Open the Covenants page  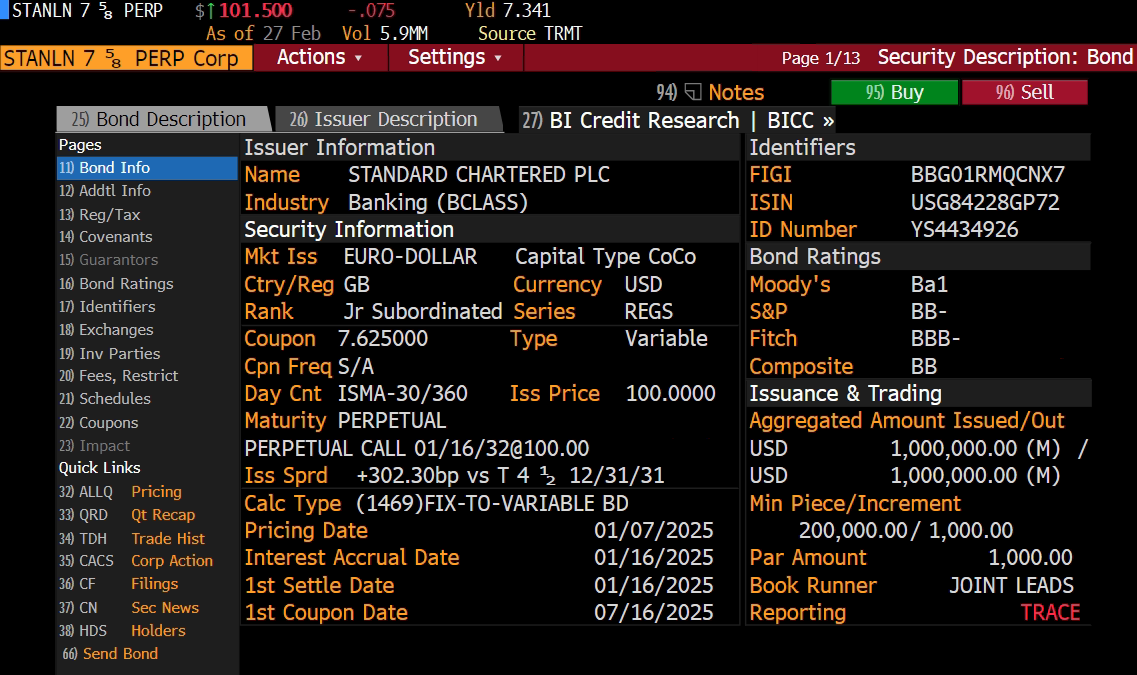click(106, 237)
